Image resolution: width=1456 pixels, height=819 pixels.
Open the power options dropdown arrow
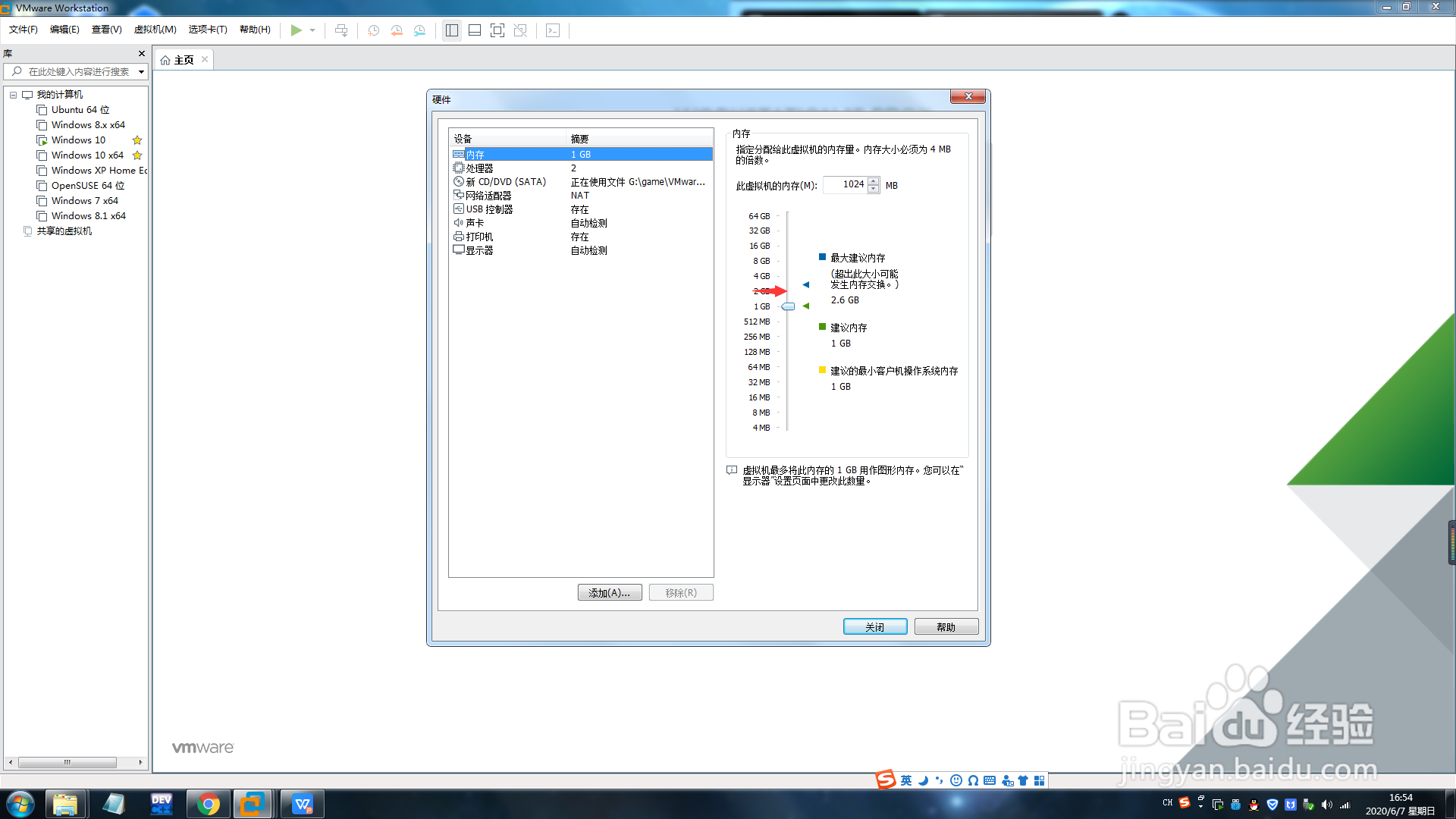pyautogui.click(x=312, y=30)
